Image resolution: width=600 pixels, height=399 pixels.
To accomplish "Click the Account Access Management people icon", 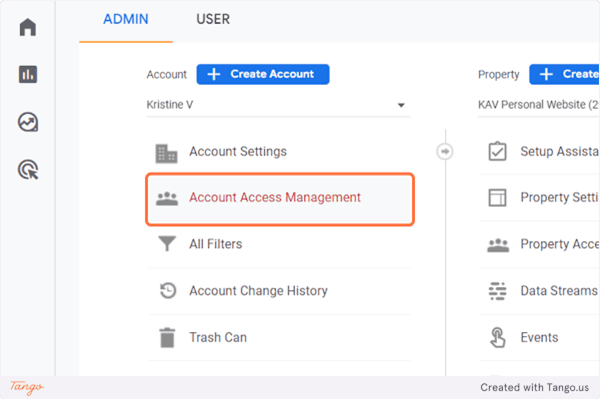I will (167, 199).
